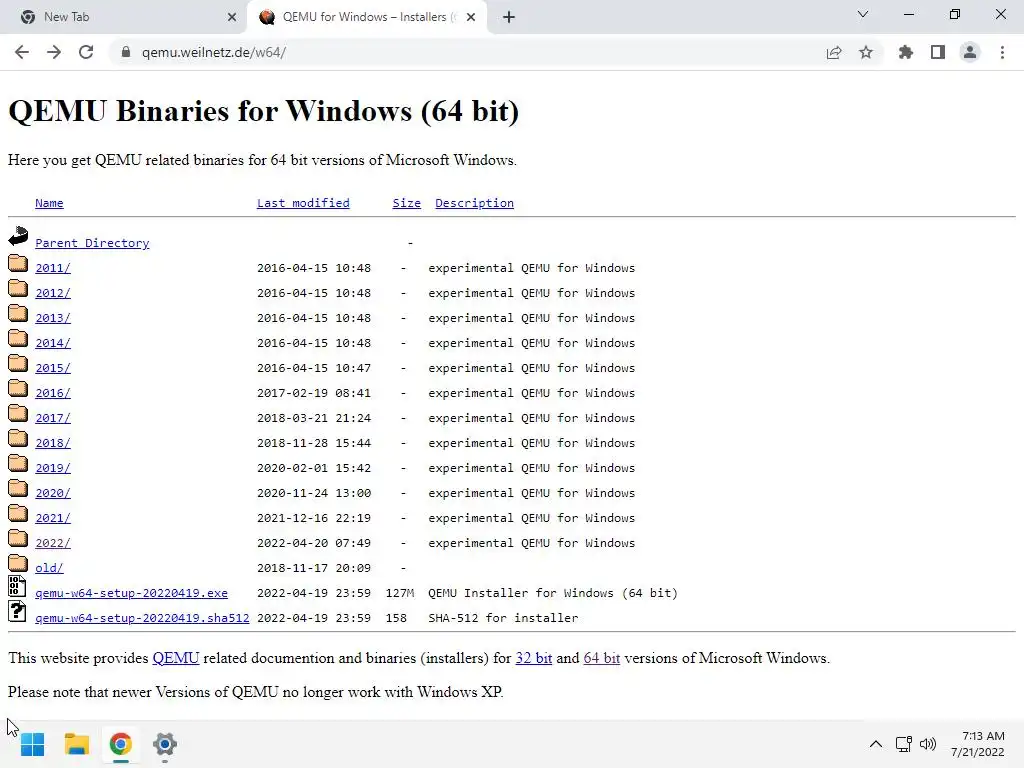Share this page using the share icon
Image resolution: width=1024 pixels, height=768 pixels.
834,52
